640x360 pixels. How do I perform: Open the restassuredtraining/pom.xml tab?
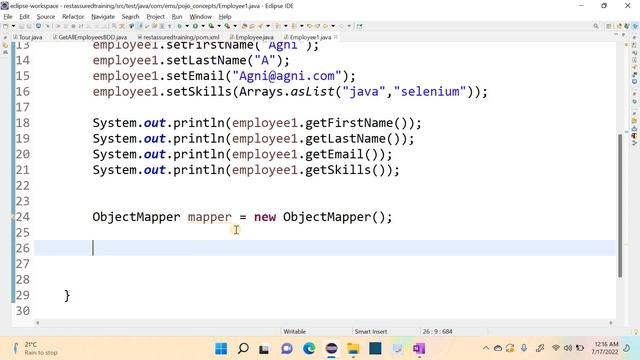[x=178, y=37]
